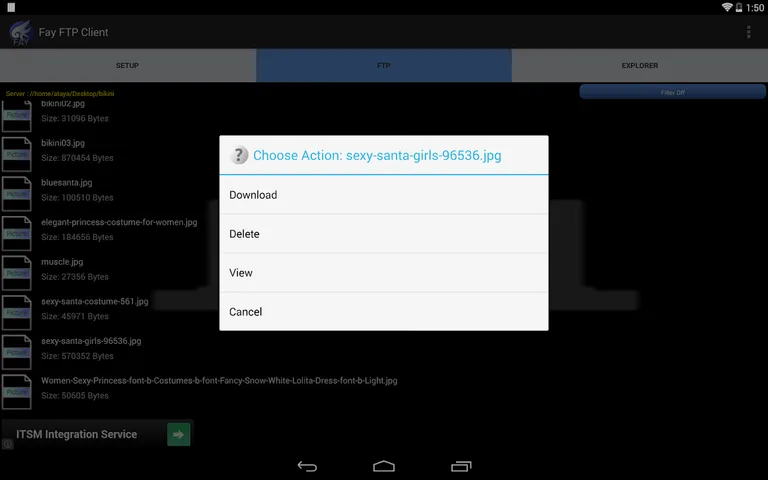Tap the notification icon in status bar
The image size is (768, 480).
click(11, 7)
